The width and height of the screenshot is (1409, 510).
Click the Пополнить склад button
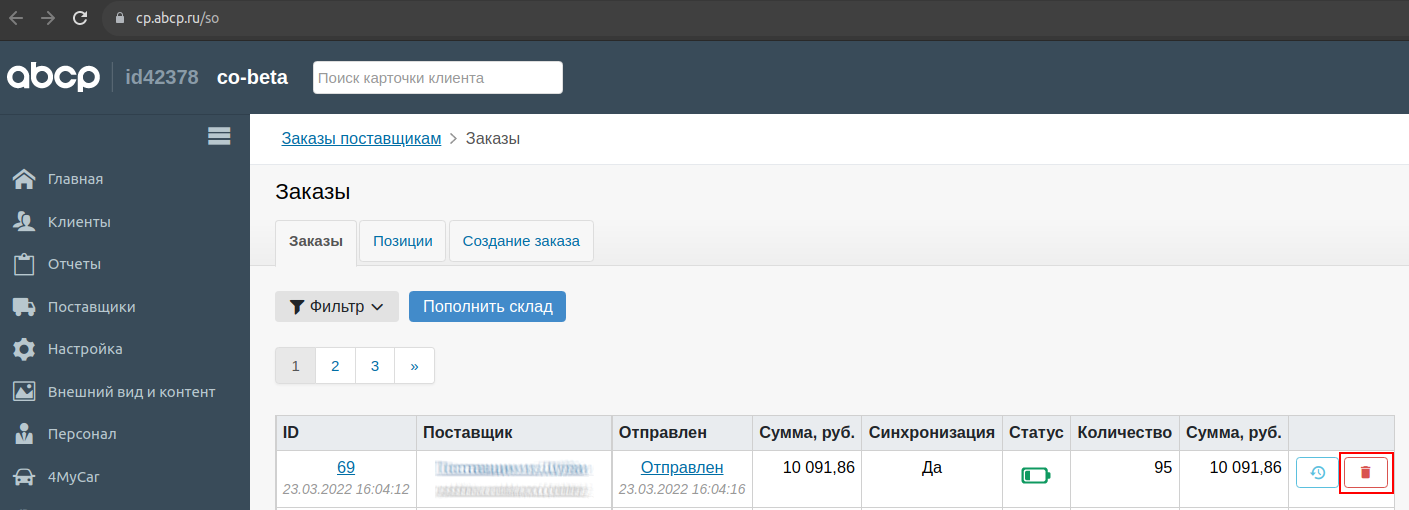[487, 307]
